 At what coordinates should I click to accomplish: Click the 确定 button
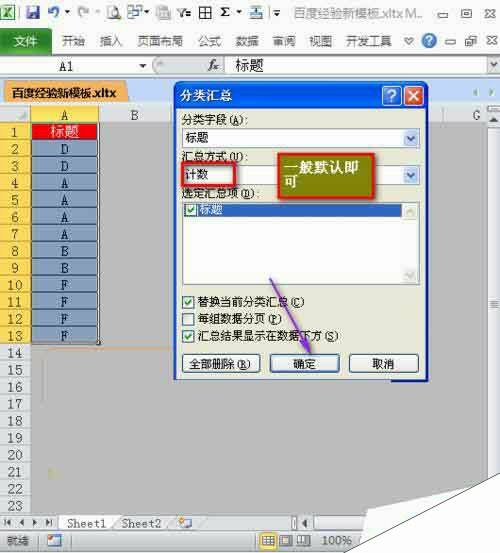tap(305, 364)
